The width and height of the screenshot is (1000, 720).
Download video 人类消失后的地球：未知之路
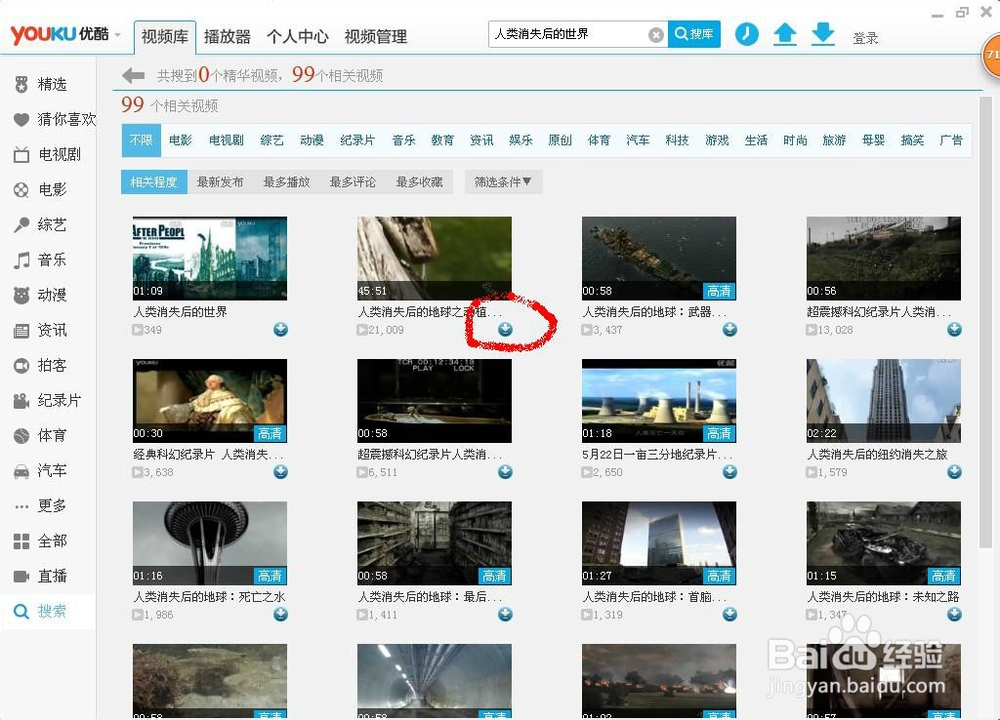[x=954, y=614]
